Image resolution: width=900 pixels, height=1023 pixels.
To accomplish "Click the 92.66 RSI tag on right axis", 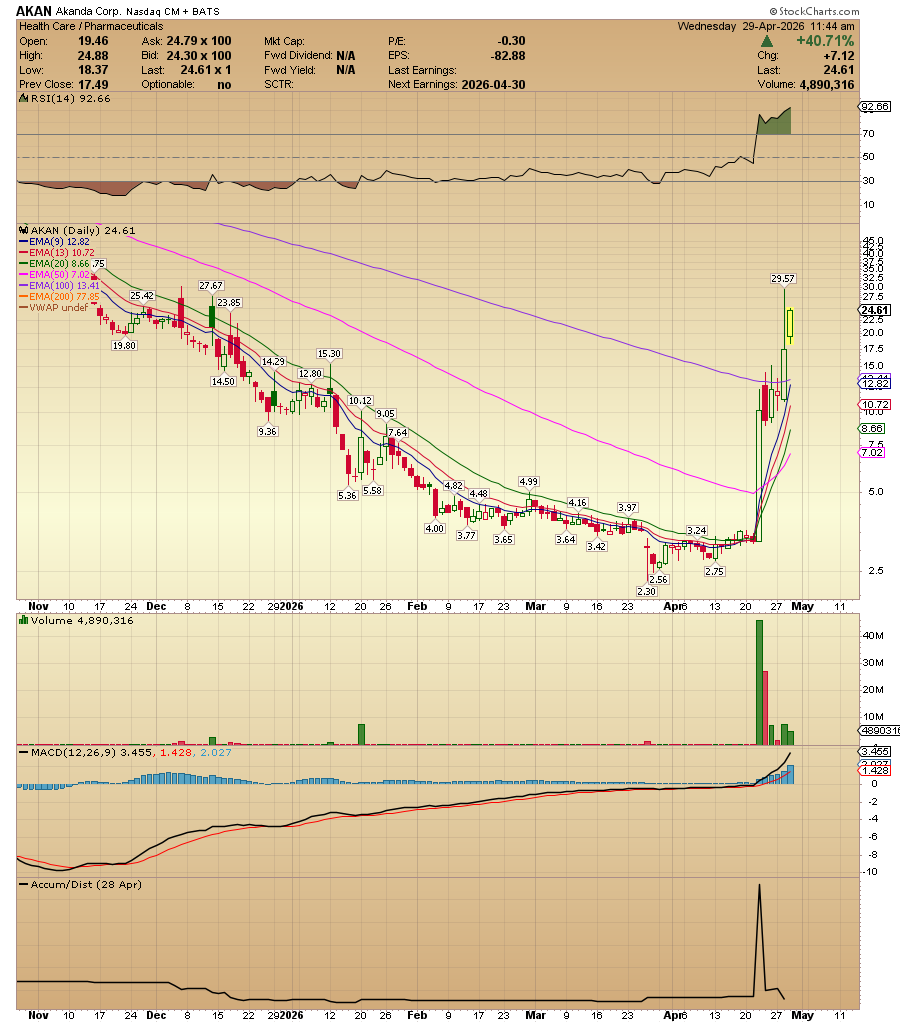I will point(875,106).
